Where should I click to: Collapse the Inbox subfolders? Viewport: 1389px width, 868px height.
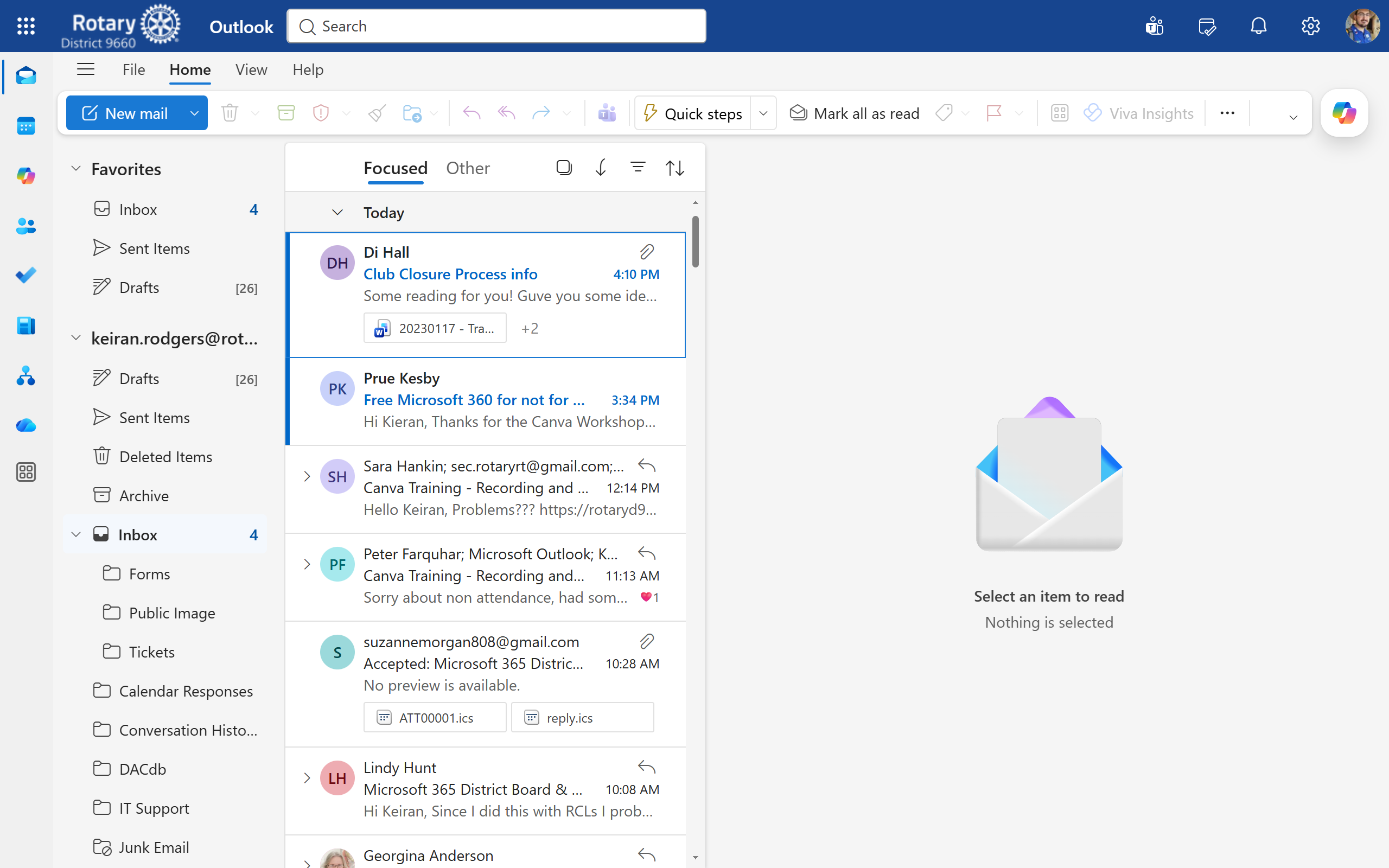pyautogui.click(x=76, y=534)
